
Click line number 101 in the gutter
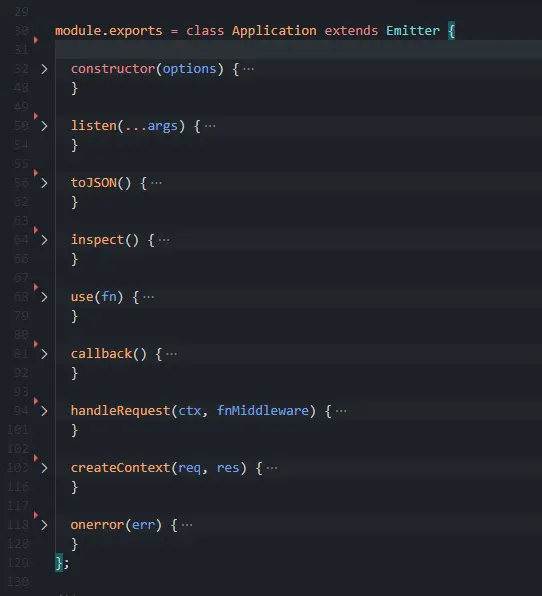coord(18,430)
